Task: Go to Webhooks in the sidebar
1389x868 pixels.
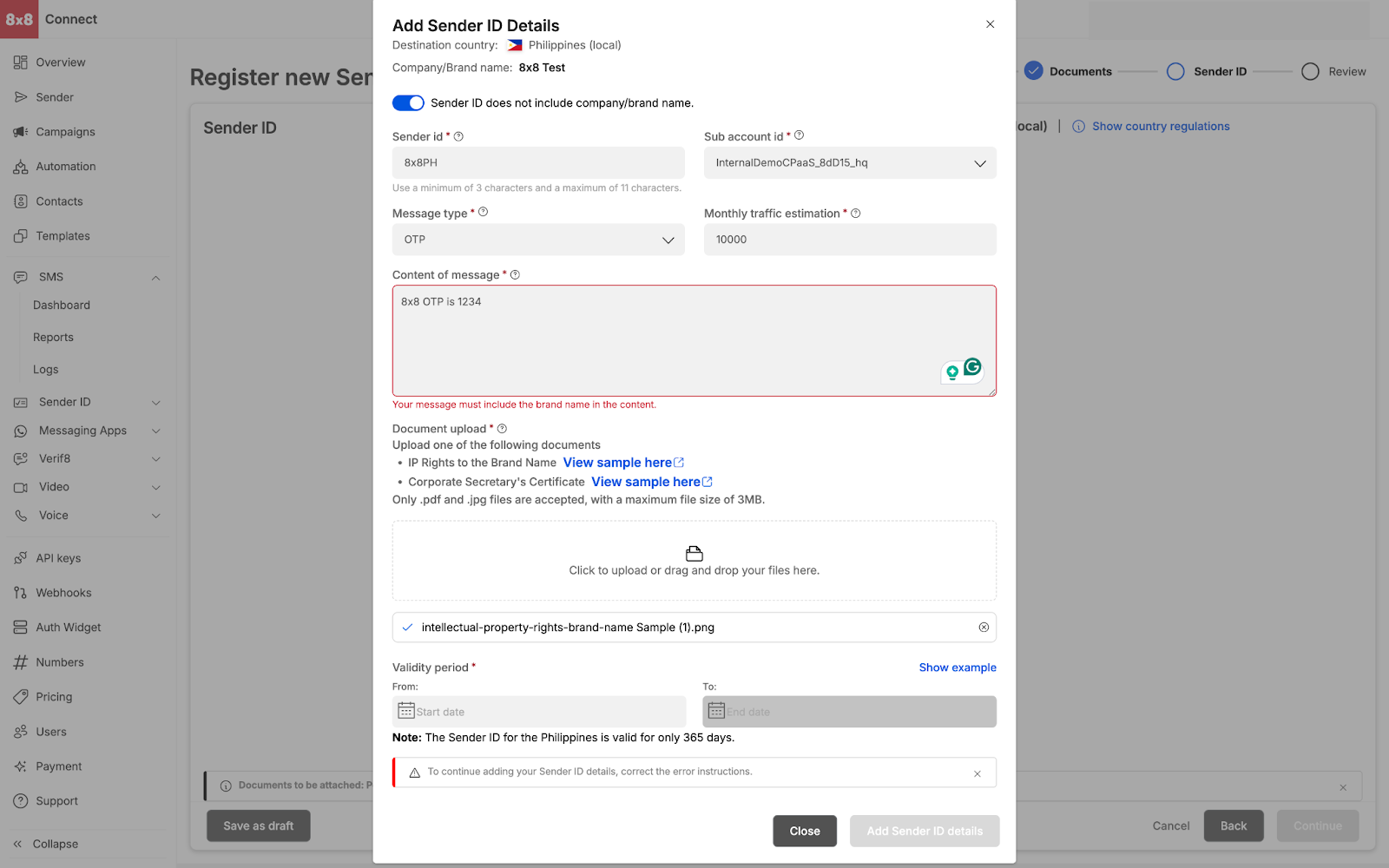Action: click(63, 593)
